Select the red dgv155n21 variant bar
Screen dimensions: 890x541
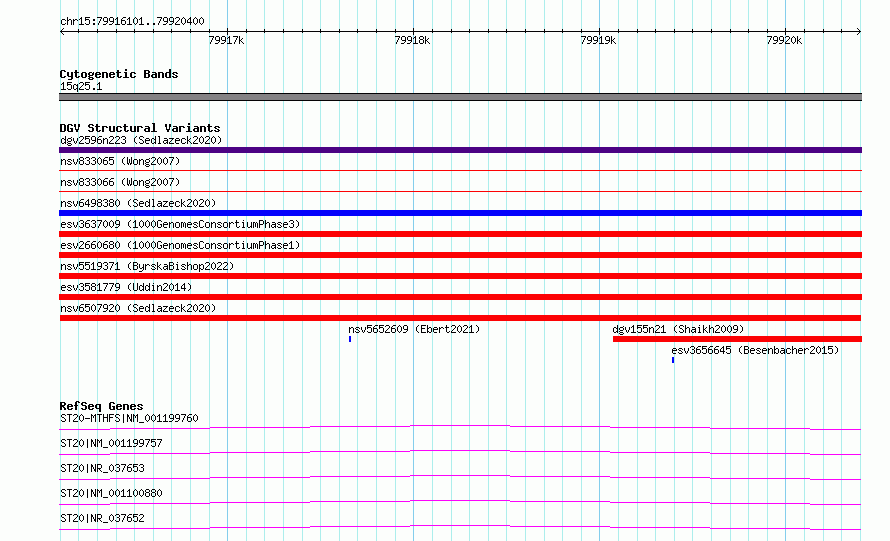[x=737, y=339]
